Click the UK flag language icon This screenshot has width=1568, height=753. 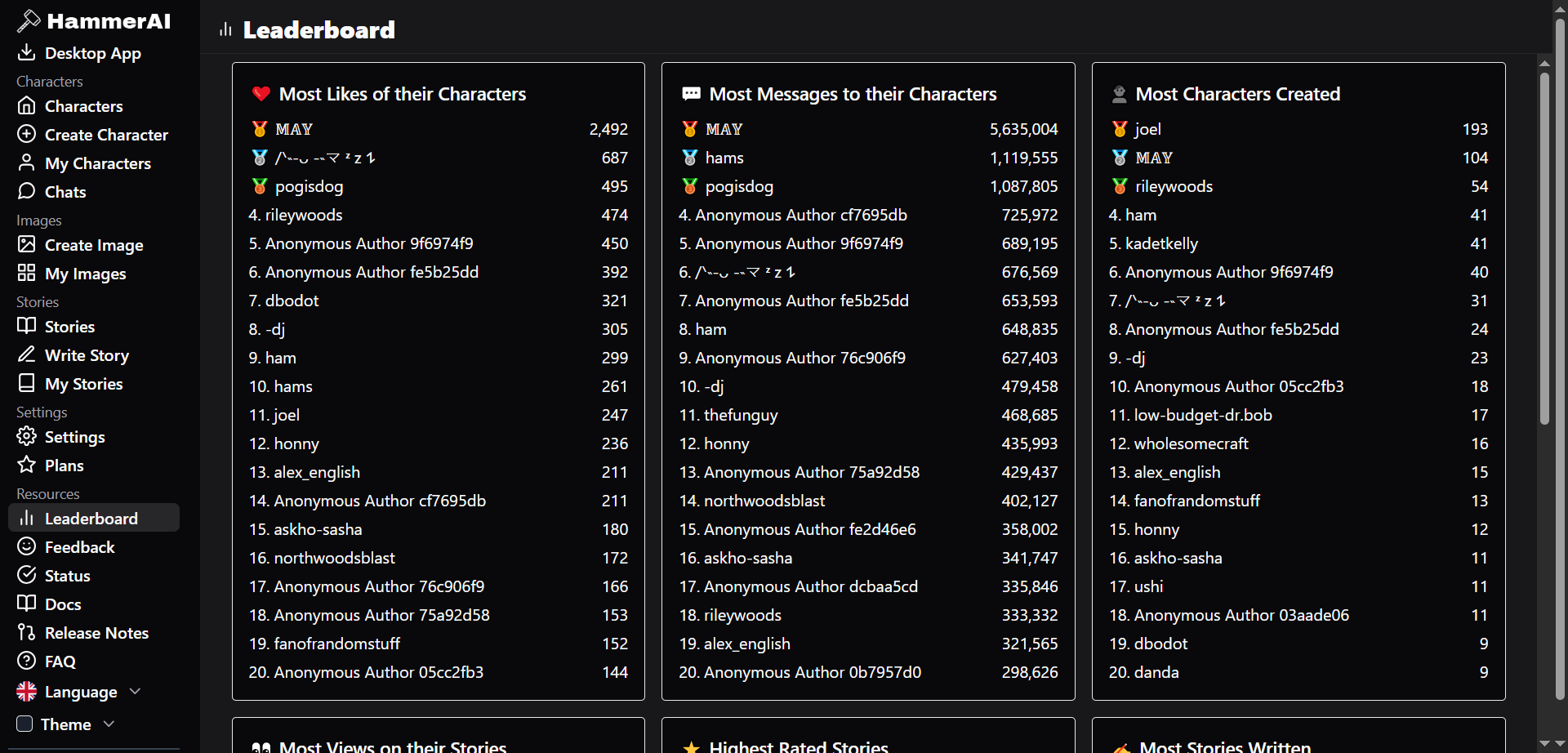[x=27, y=692]
